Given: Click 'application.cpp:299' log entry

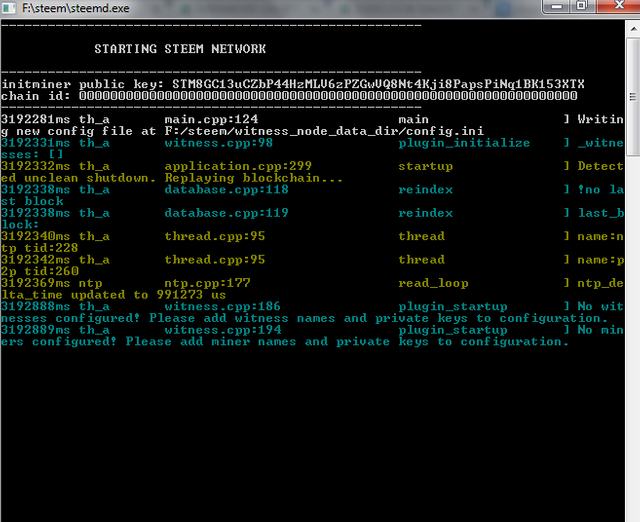Looking at the screenshot, I should pos(238,166).
